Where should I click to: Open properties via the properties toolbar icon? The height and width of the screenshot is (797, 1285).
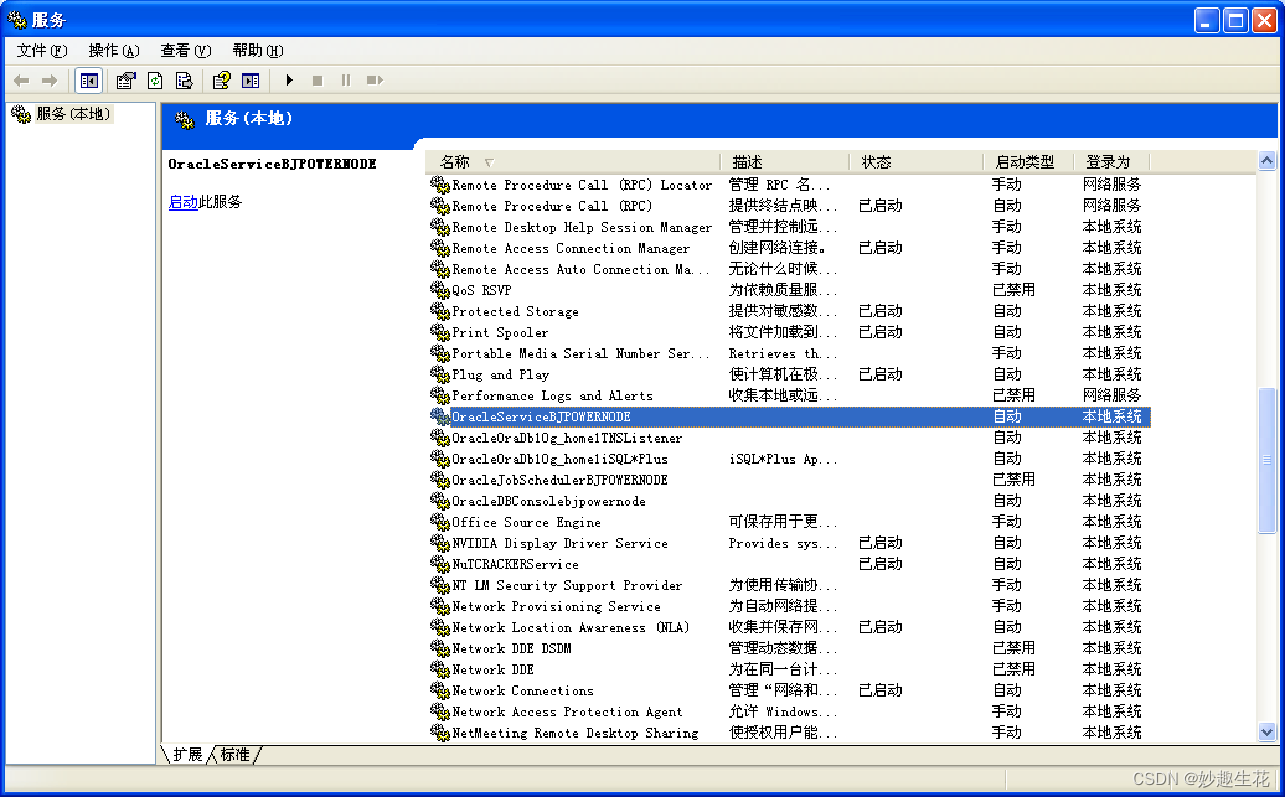pyautogui.click(x=124, y=80)
